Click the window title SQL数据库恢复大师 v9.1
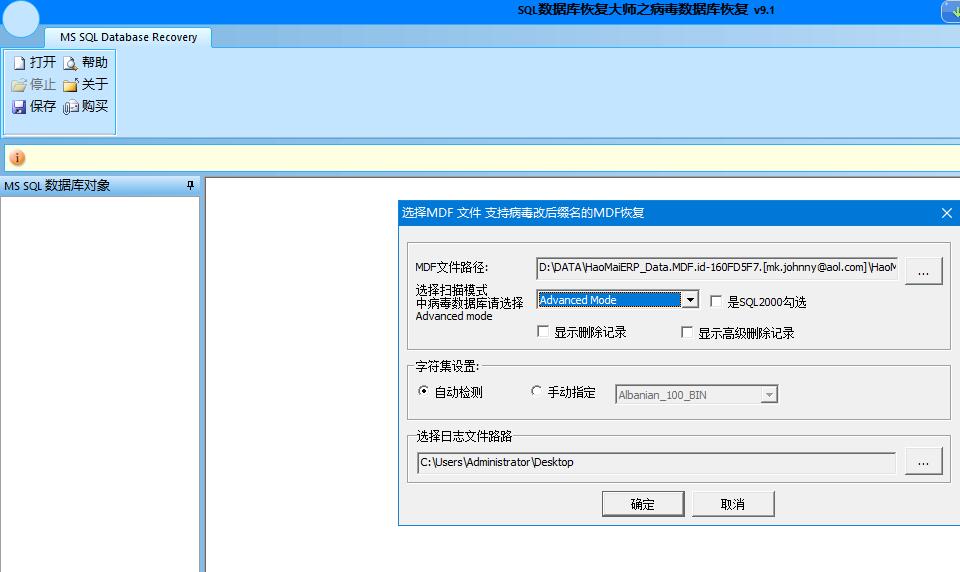This screenshot has height=572, width=960. tap(646, 10)
